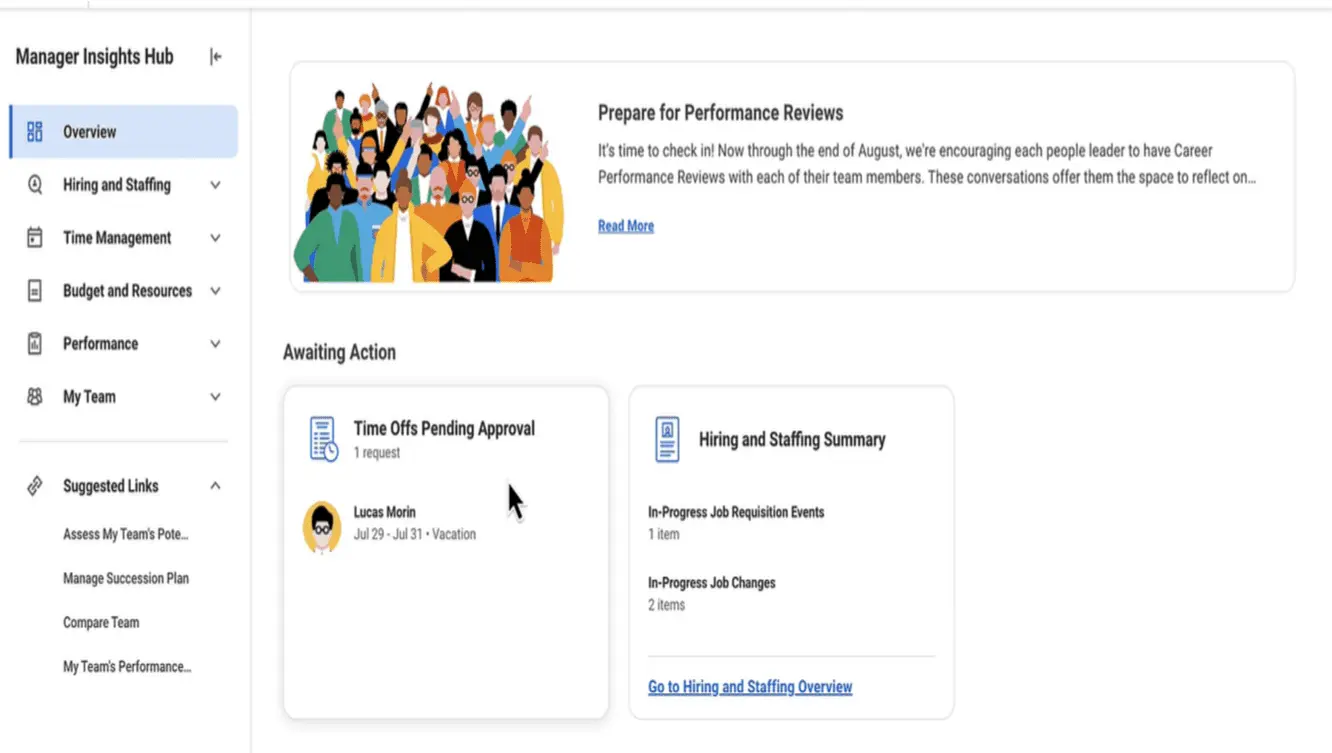Viewport: 1332px width, 753px height.
Task: Click the Overview dashboard icon
Action: (x=35, y=132)
